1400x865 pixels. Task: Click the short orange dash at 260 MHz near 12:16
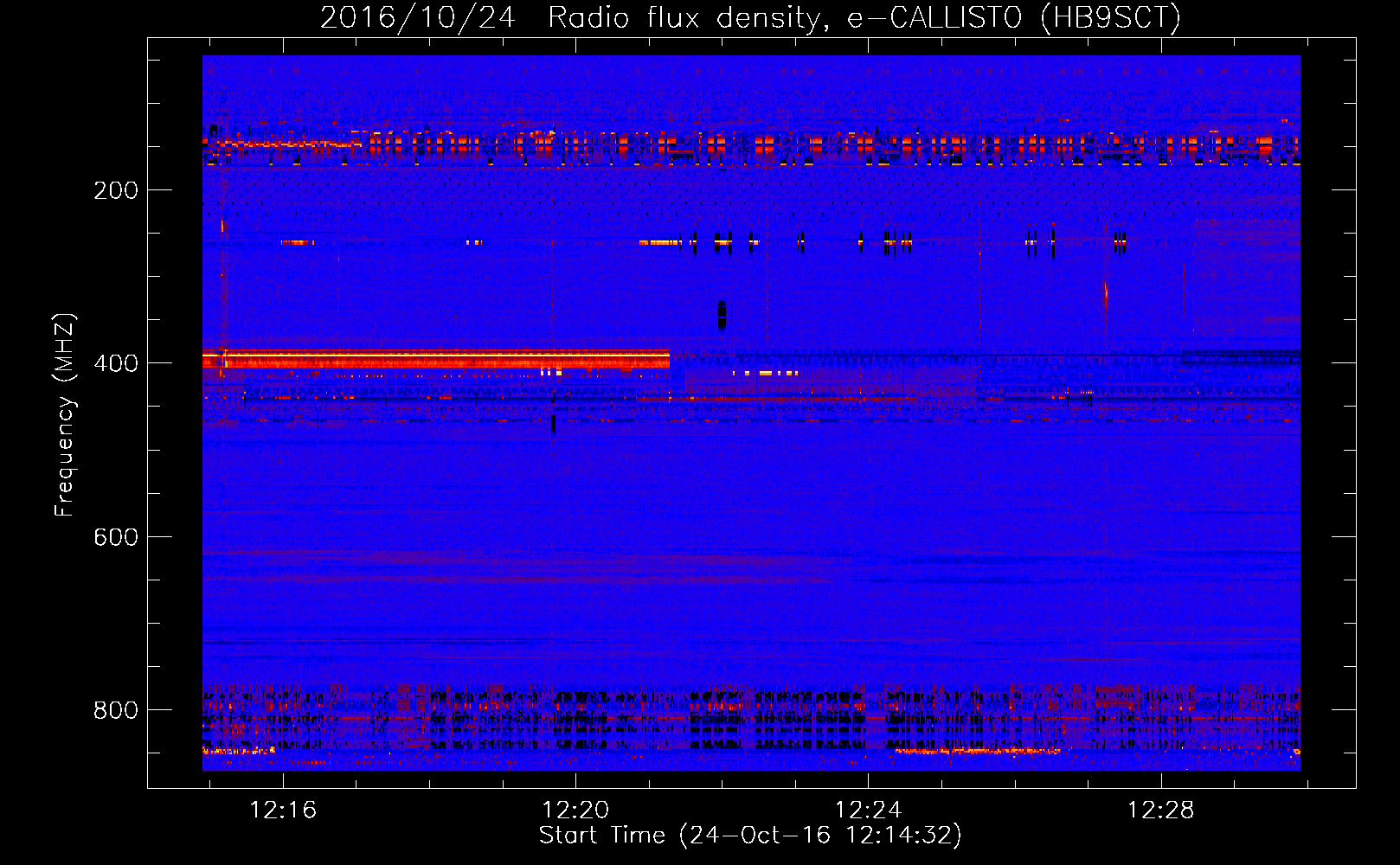[297, 243]
